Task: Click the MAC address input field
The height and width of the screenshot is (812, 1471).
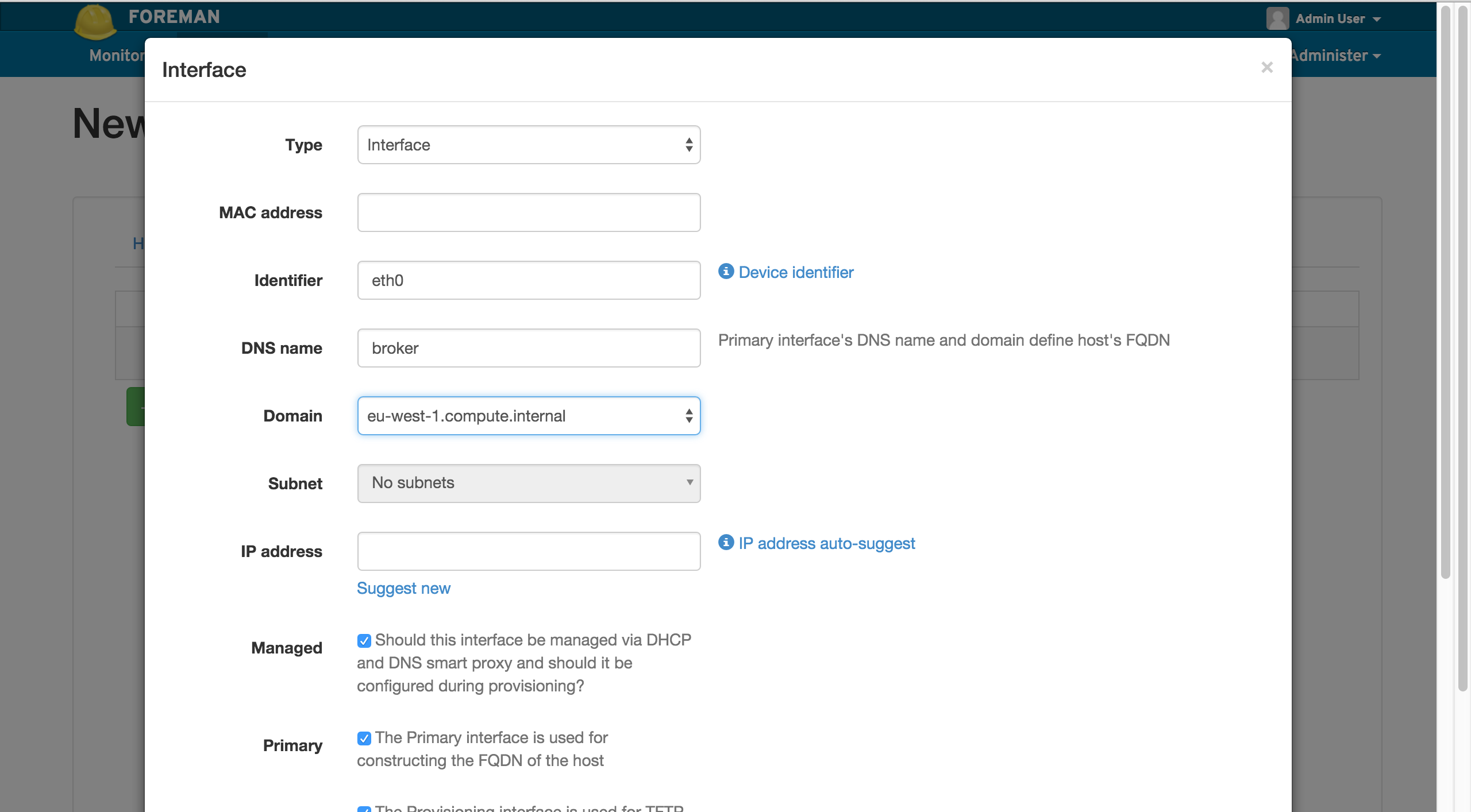Action: (x=529, y=212)
